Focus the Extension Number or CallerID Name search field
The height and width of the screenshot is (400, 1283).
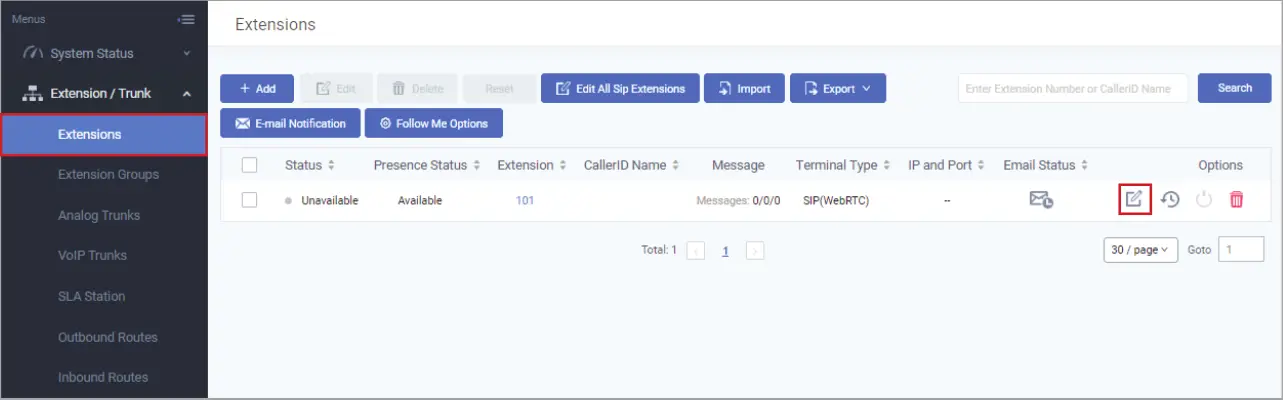click(1073, 88)
